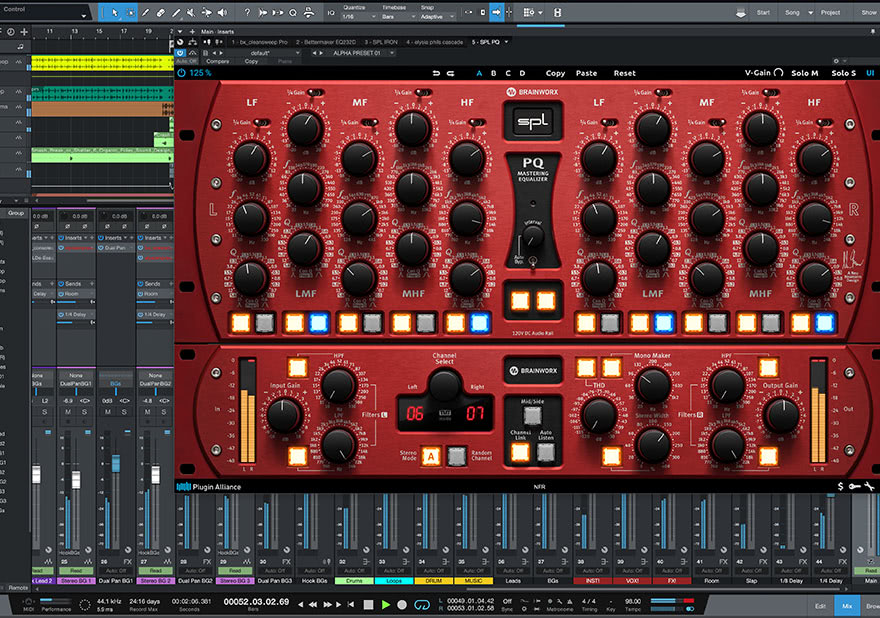
Task: Click the plugin Copy button next to Paste
Action: pyautogui.click(x=556, y=73)
